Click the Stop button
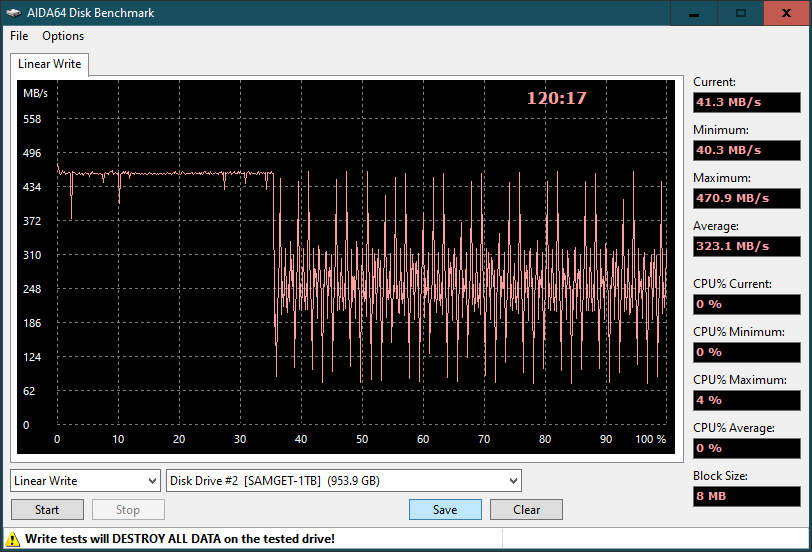The image size is (812, 552). point(128,510)
